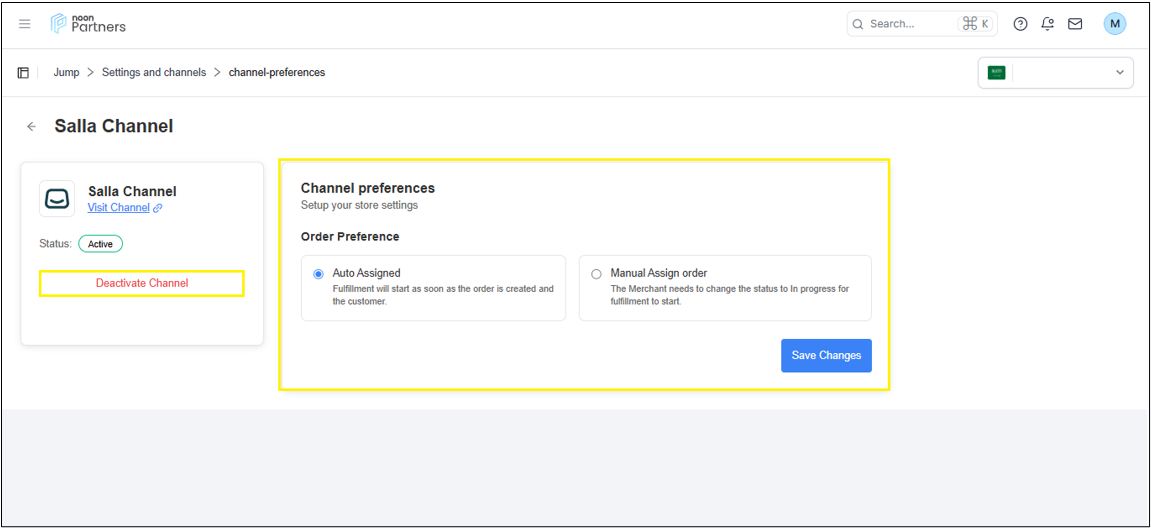This screenshot has height=528, width=1151.
Task: Open the Visit Channel link
Action: [118, 208]
